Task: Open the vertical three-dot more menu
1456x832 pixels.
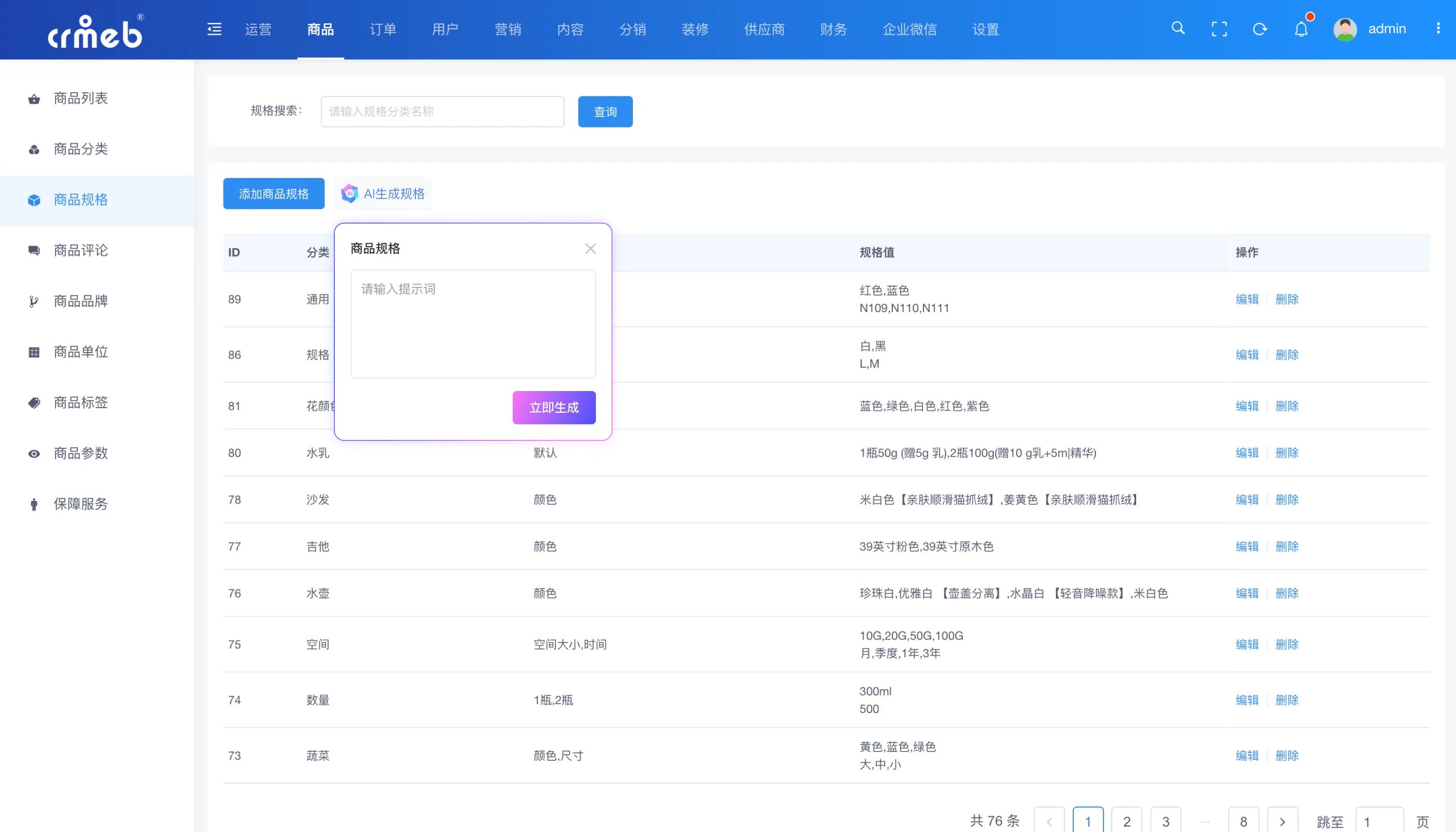Action: (x=1438, y=28)
